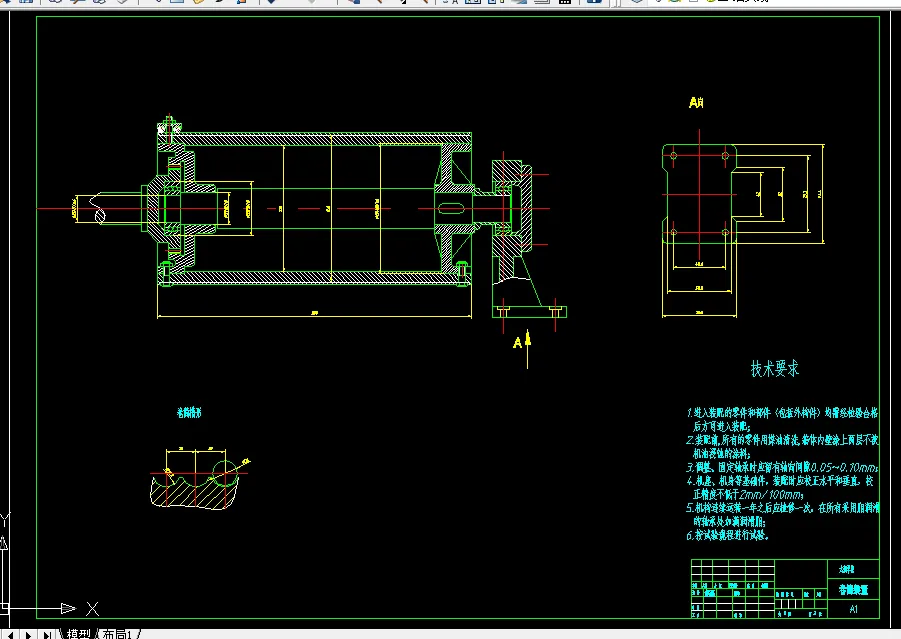
Task: Select requirement line starting with 5.
Action: pyautogui.click(x=782, y=508)
